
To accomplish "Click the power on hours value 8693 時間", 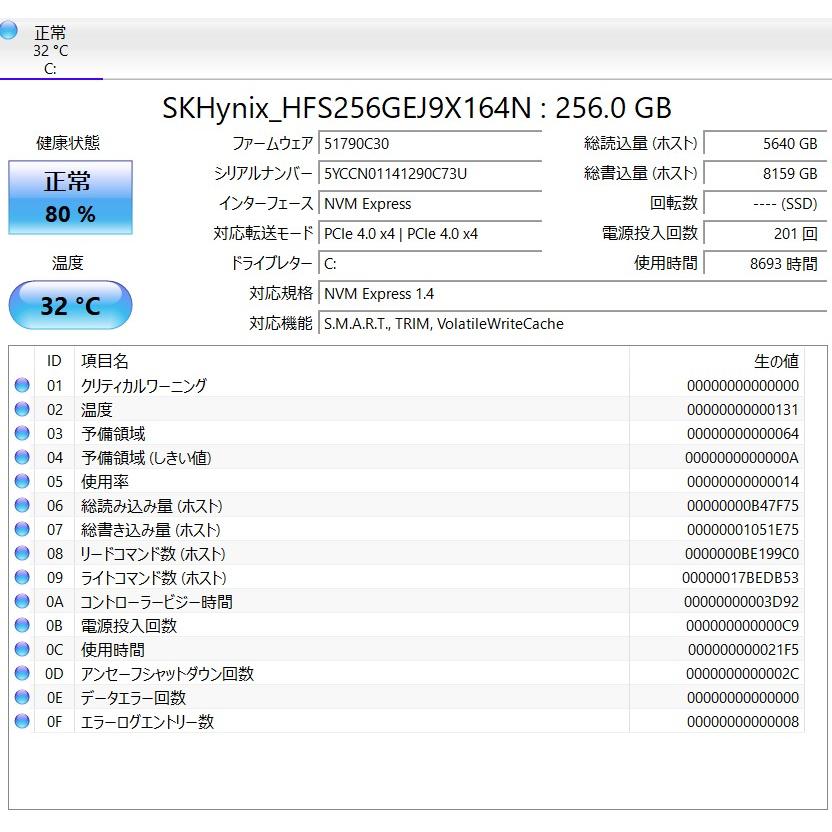I will click(765, 264).
